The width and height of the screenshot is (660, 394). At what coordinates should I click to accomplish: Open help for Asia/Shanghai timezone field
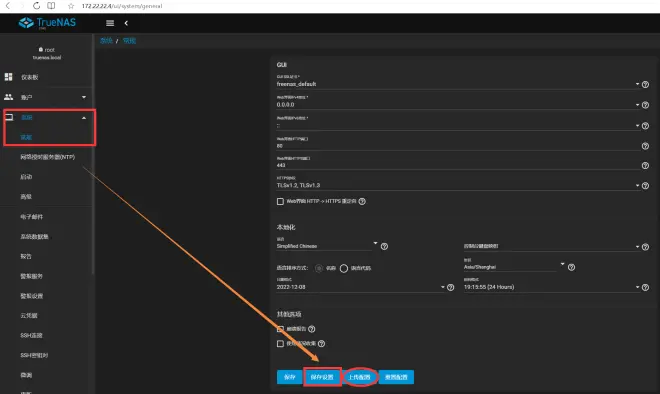pyautogui.click(x=571, y=267)
